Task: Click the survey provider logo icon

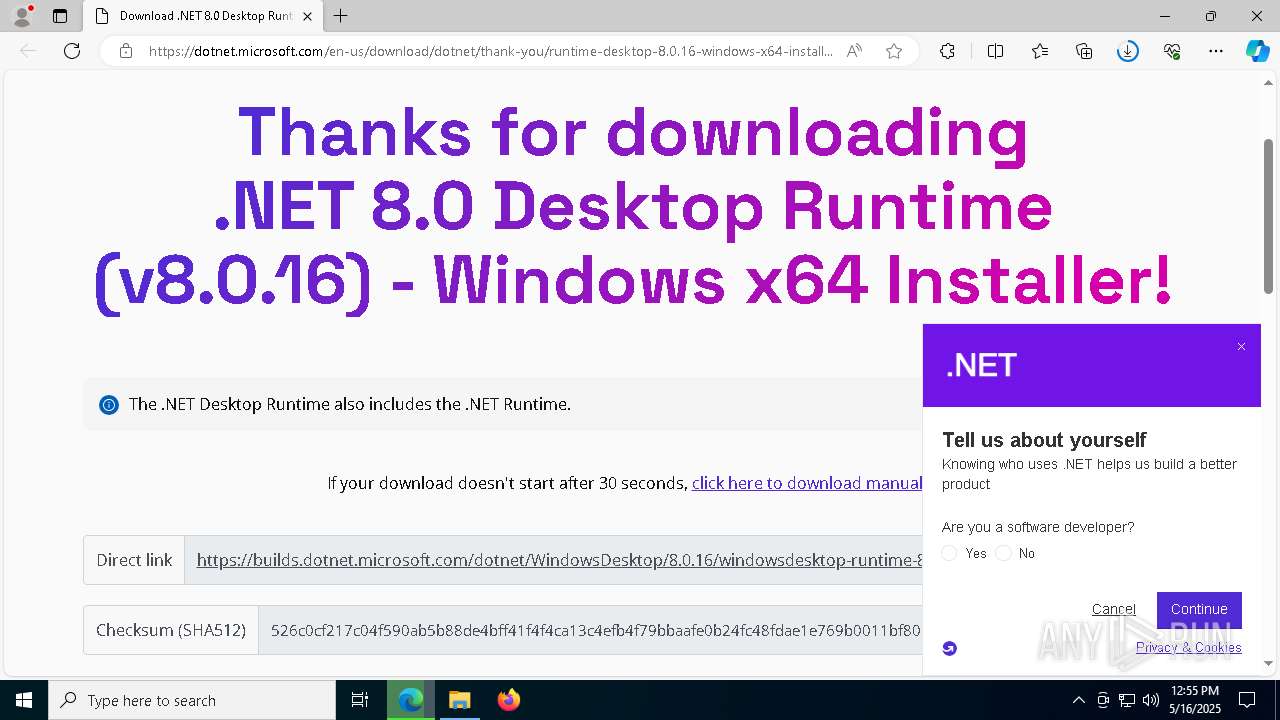Action: tap(950, 648)
